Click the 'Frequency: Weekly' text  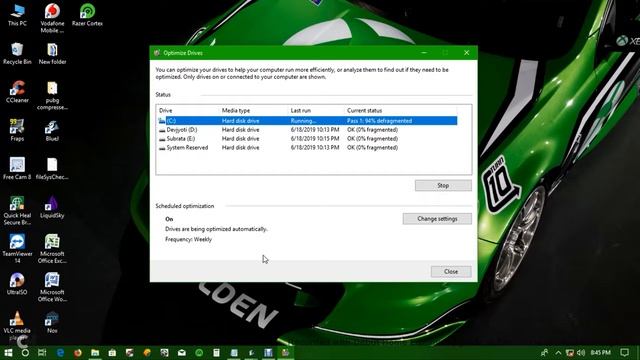click(188, 240)
